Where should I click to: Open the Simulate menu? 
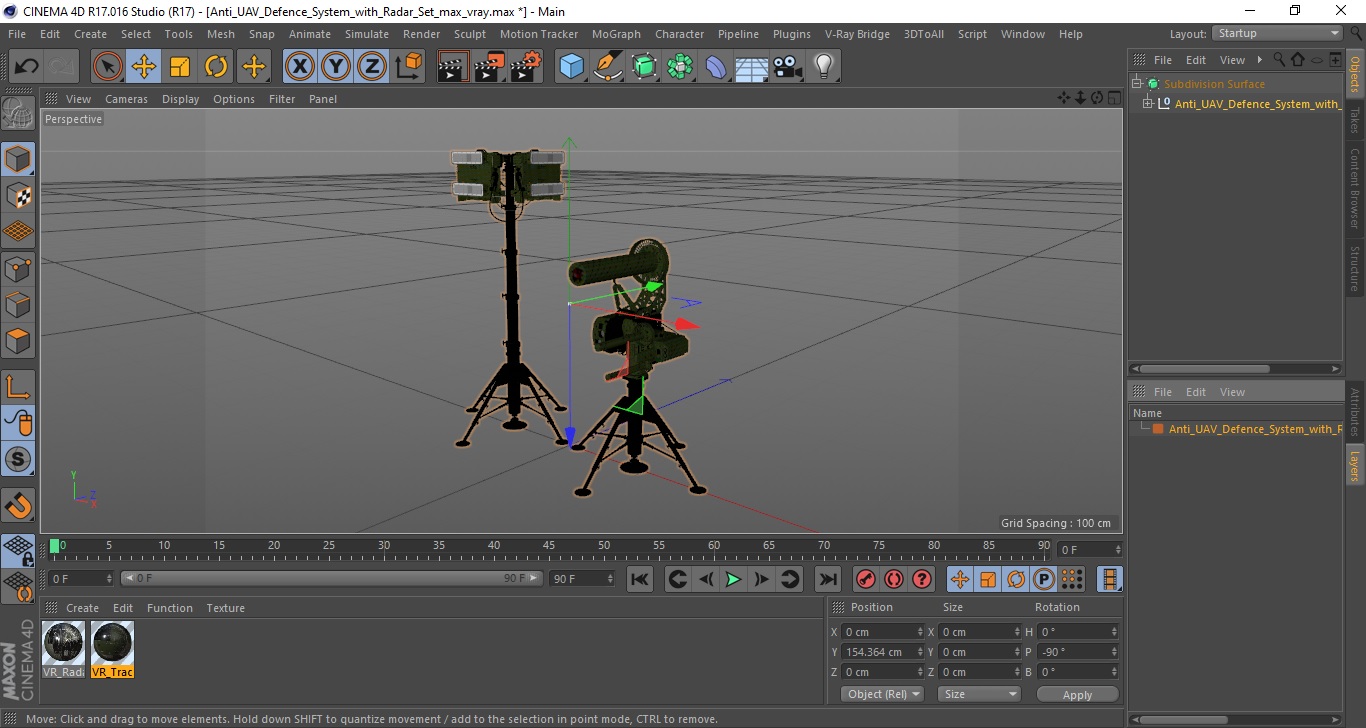click(367, 34)
